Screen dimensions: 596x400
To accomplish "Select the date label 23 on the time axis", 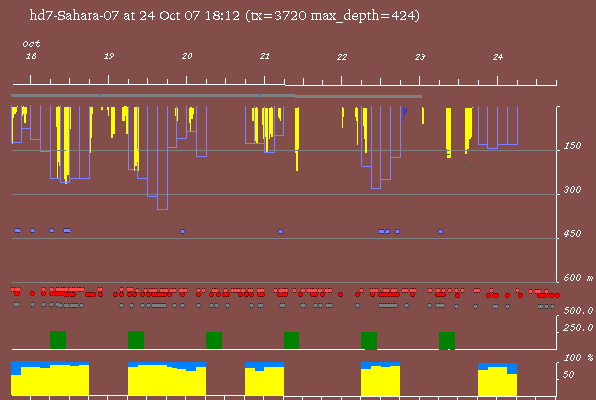I will tap(420, 57).
